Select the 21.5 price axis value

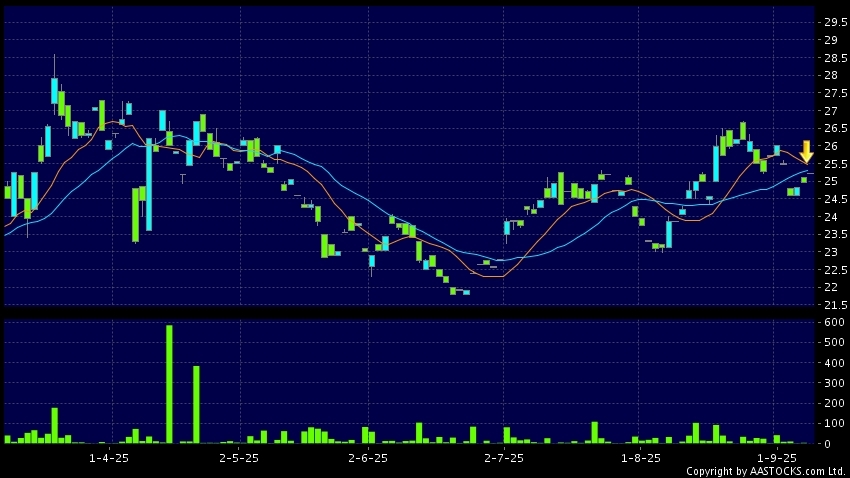(x=835, y=305)
